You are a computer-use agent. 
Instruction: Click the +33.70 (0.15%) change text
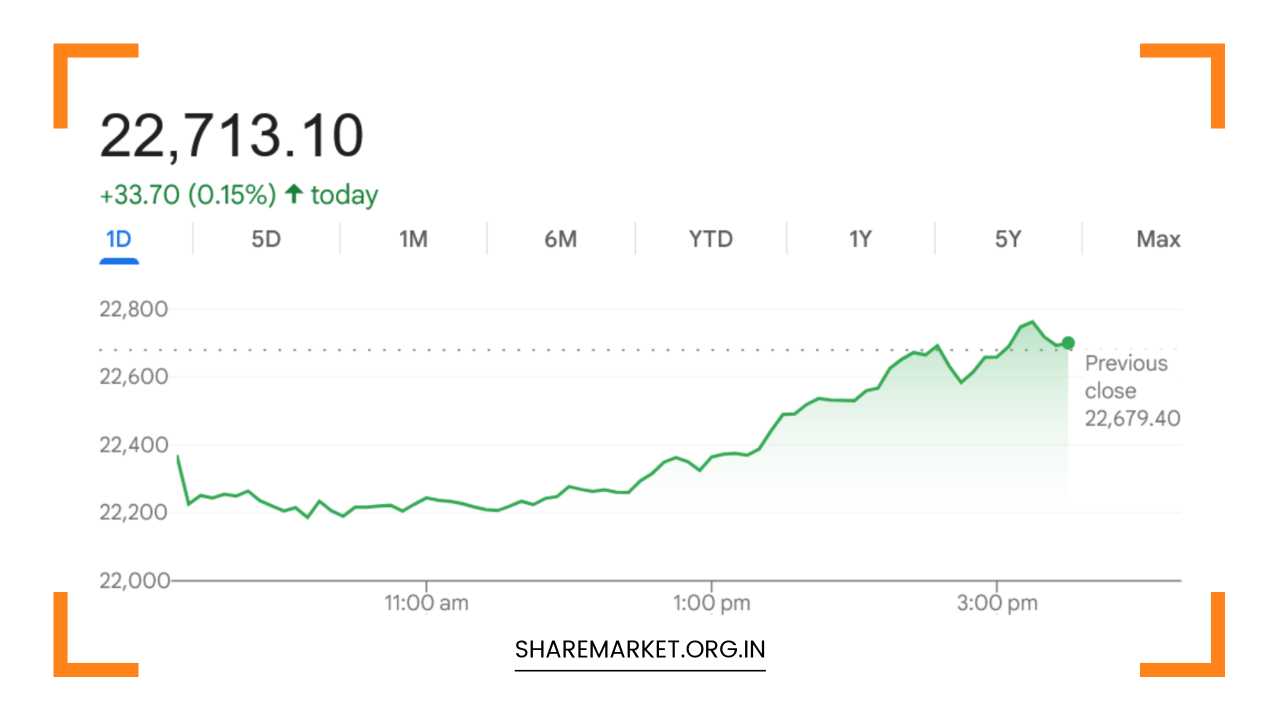(x=186, y=195)
